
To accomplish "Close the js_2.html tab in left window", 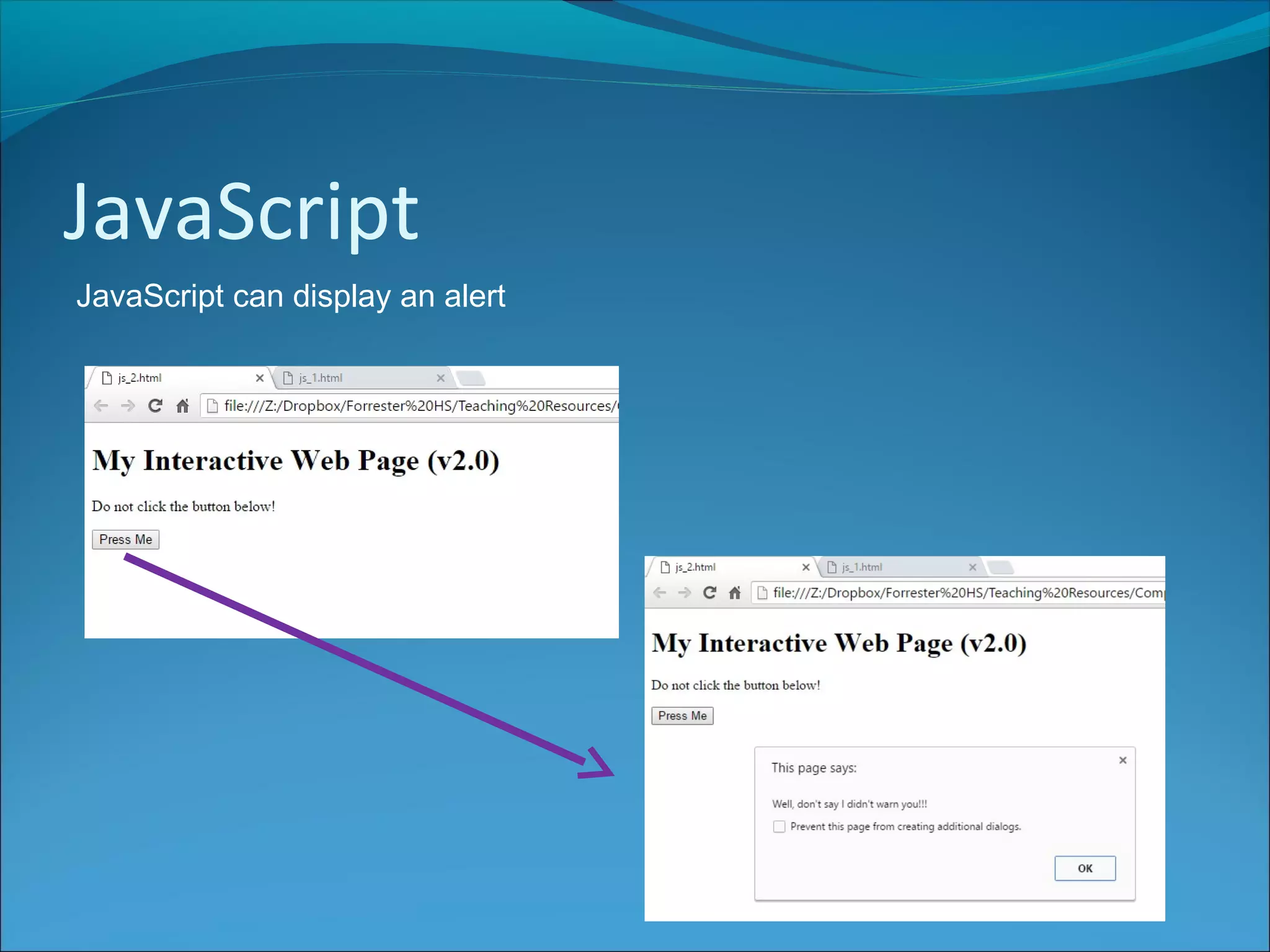I will (260, 378).
